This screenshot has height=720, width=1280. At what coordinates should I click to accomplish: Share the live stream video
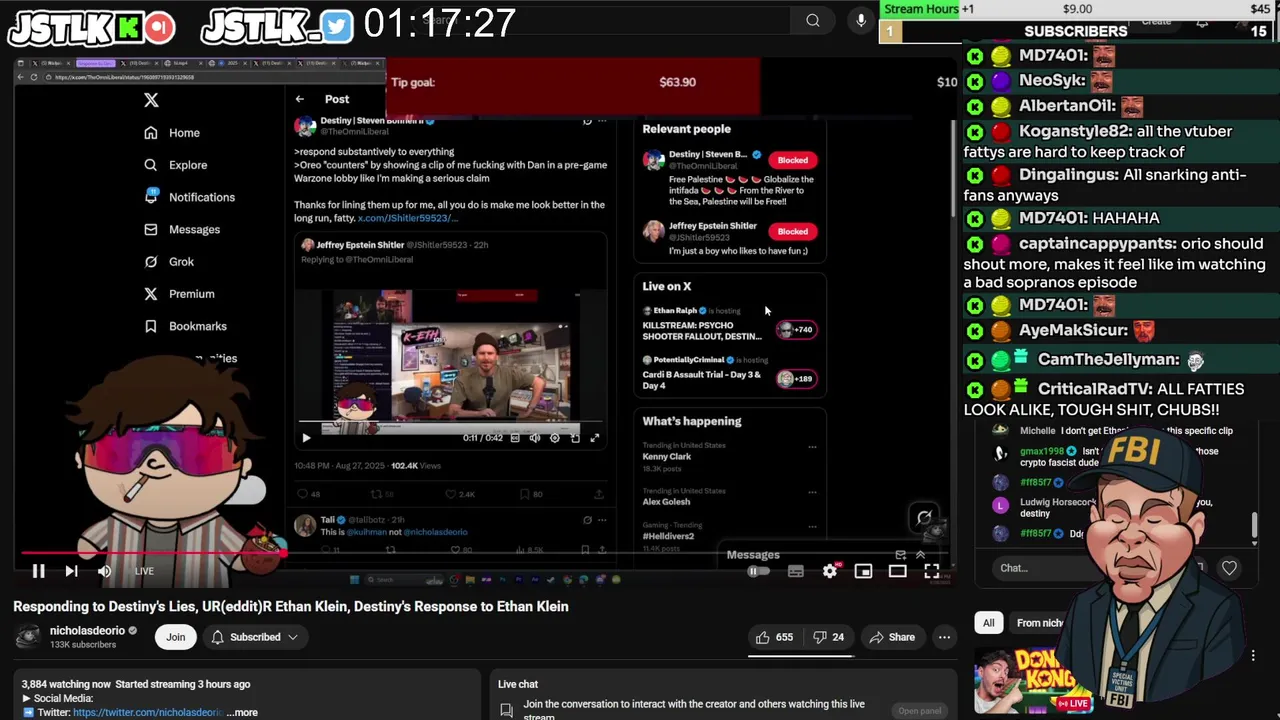(892, 637)
